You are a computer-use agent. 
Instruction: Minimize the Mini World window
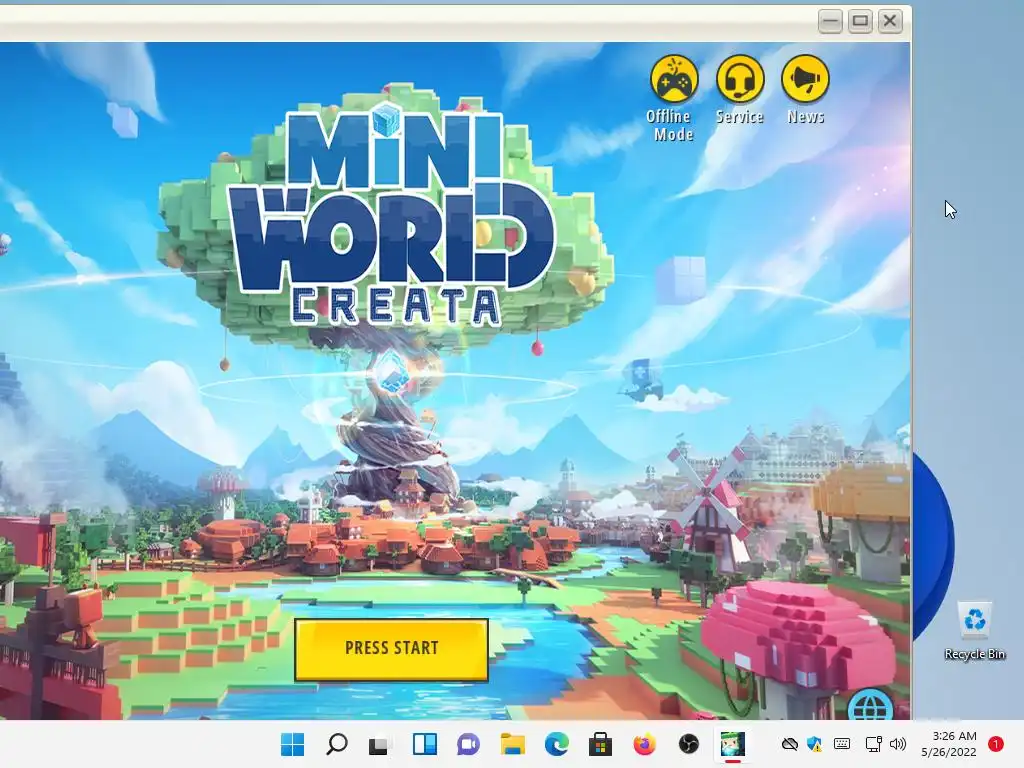coord(830,21)
